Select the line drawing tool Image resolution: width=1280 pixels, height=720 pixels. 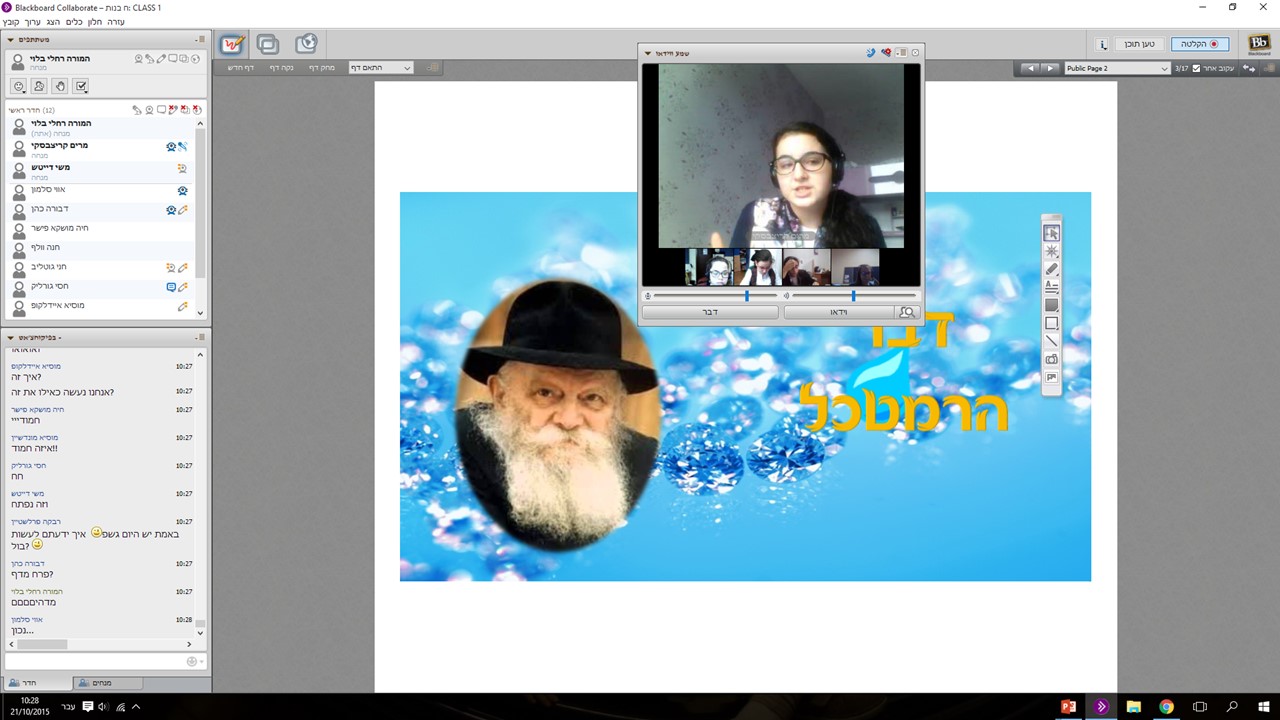[1051, 341]
